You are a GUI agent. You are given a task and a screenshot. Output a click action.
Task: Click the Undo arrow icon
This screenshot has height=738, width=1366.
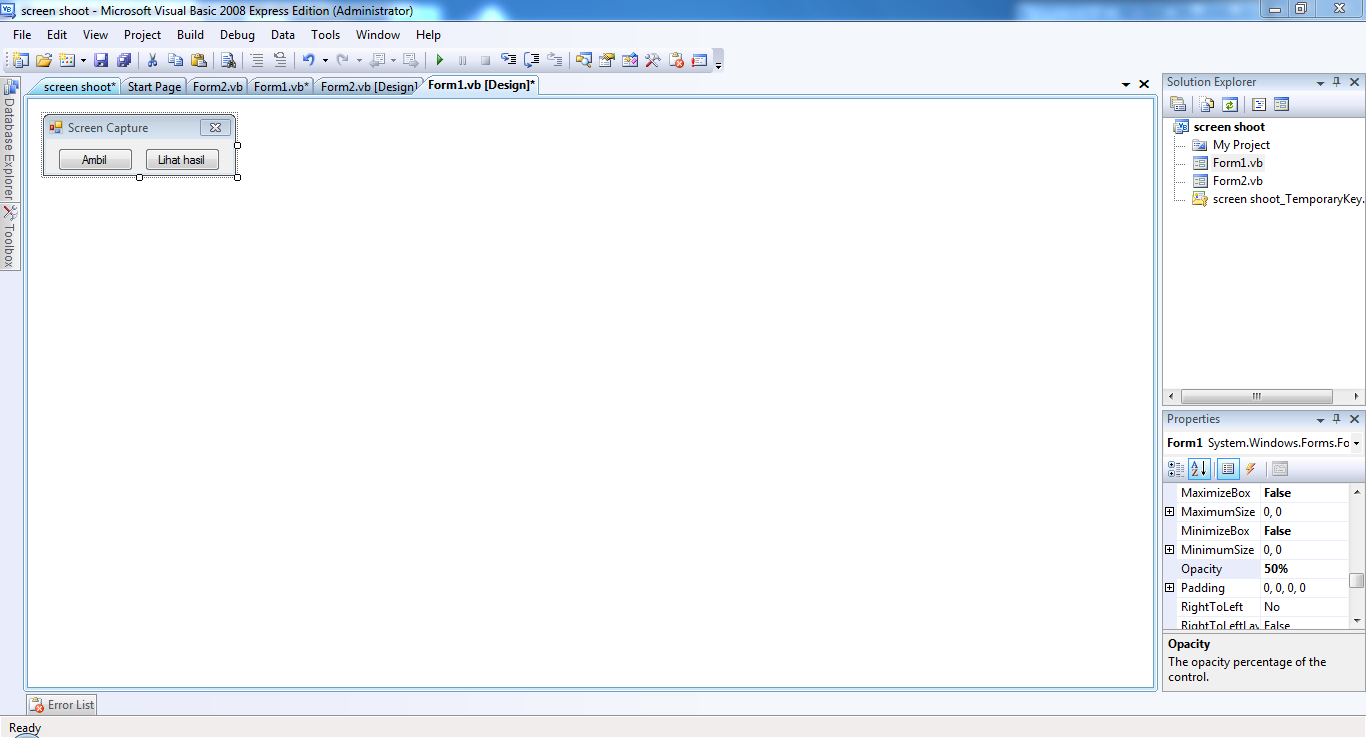tap(309, 60)
